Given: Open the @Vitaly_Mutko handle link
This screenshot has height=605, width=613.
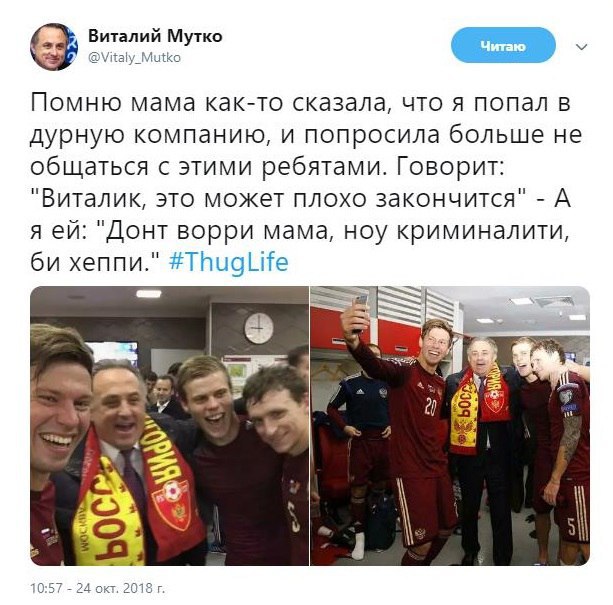Looking at the screenshot, I should (x=135, y=58).
